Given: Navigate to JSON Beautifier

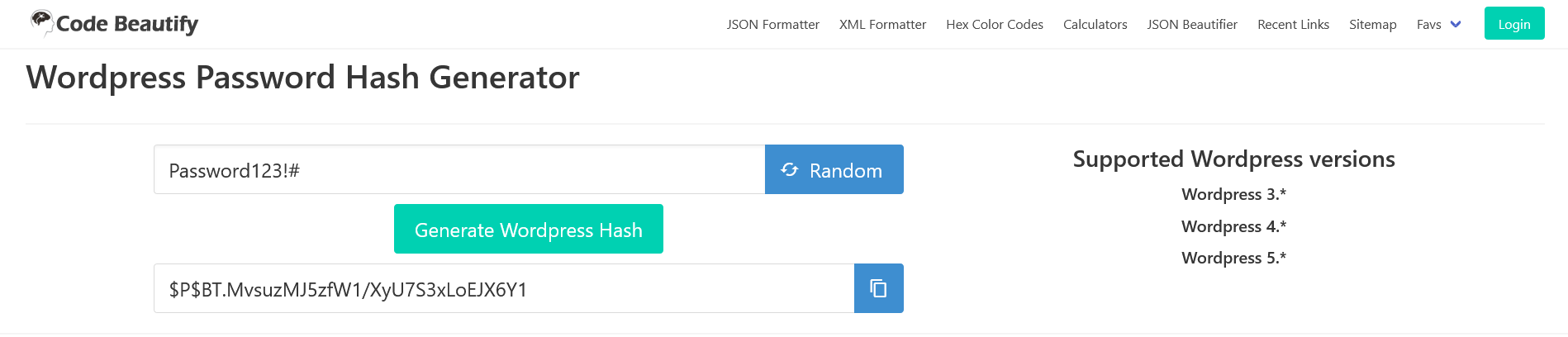Looking at the screenshot, I should pyautogui.click(x=1192, y=25).
